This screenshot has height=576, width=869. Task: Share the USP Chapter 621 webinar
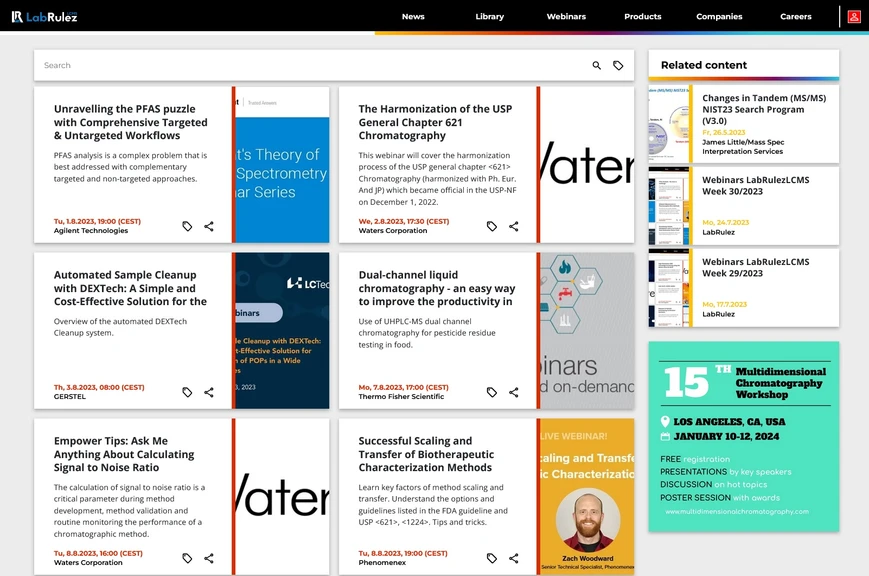coord(514,227)
